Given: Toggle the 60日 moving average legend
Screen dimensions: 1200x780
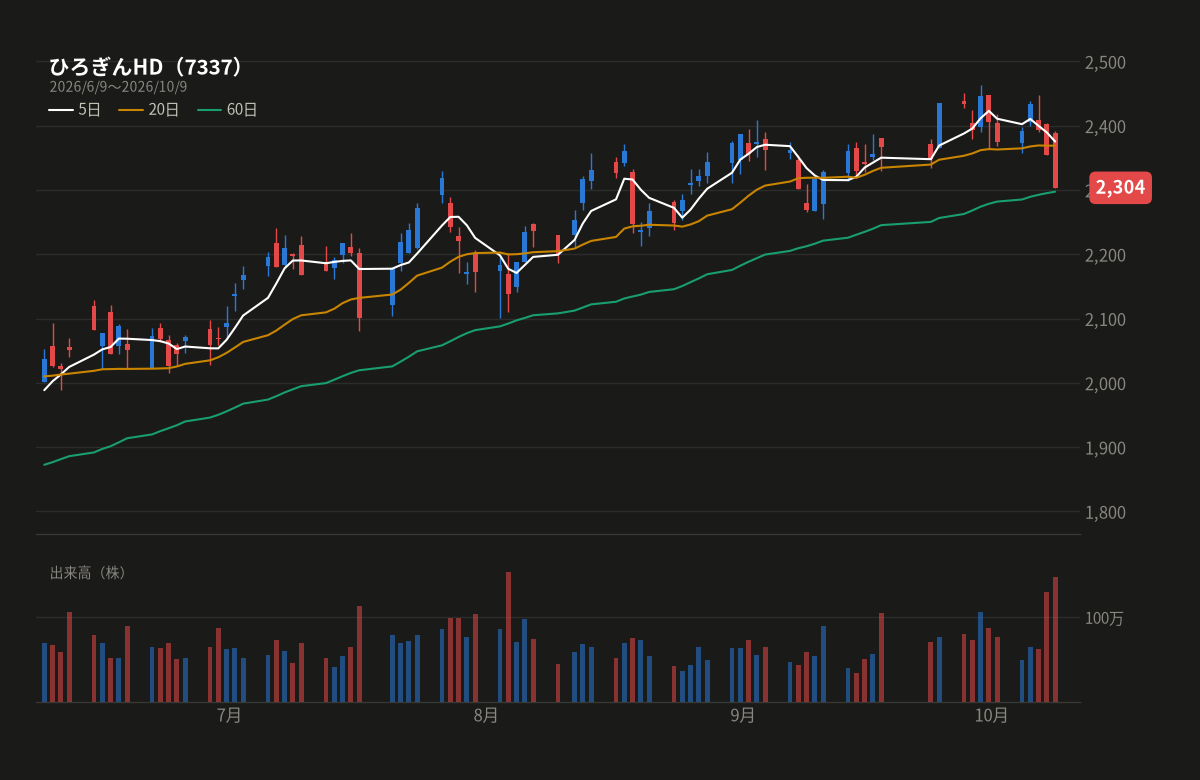Looking at the screenshot, I should [227, 110].
